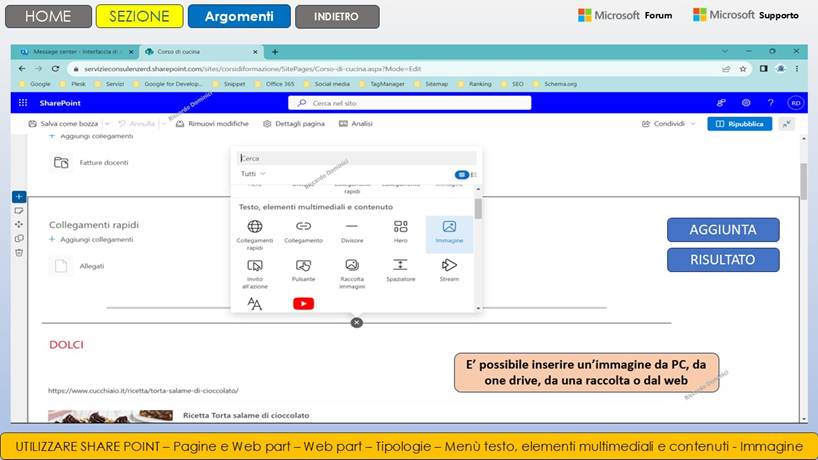
Task: Open the RD account profile menu
Action: point(796,103)
